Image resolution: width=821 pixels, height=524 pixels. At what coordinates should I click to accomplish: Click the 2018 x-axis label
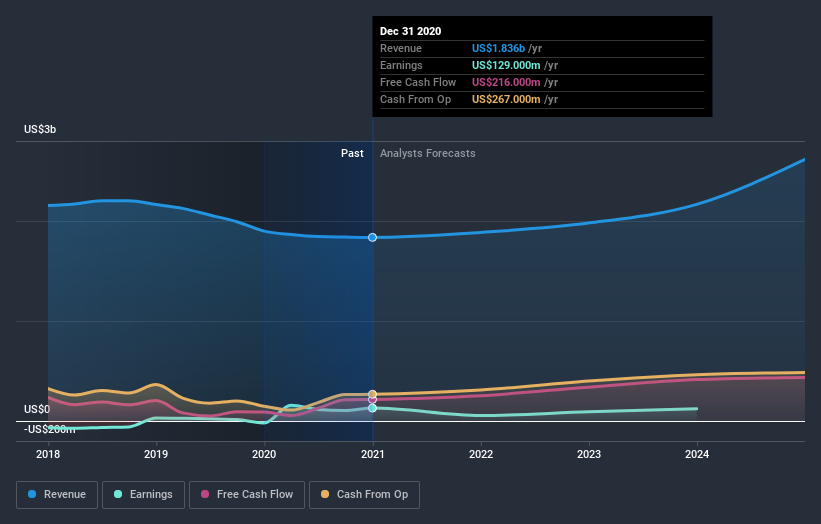tap(48, 454)
